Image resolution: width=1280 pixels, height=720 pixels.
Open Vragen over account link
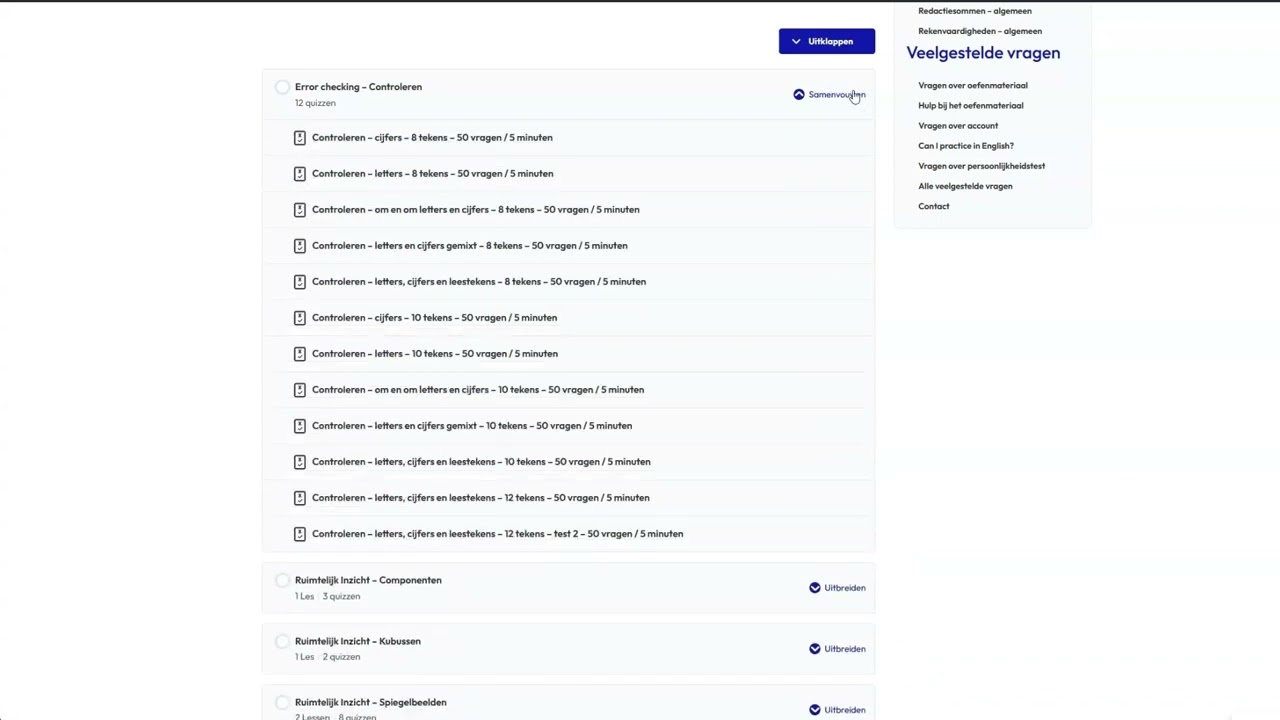tap(958, 126)
